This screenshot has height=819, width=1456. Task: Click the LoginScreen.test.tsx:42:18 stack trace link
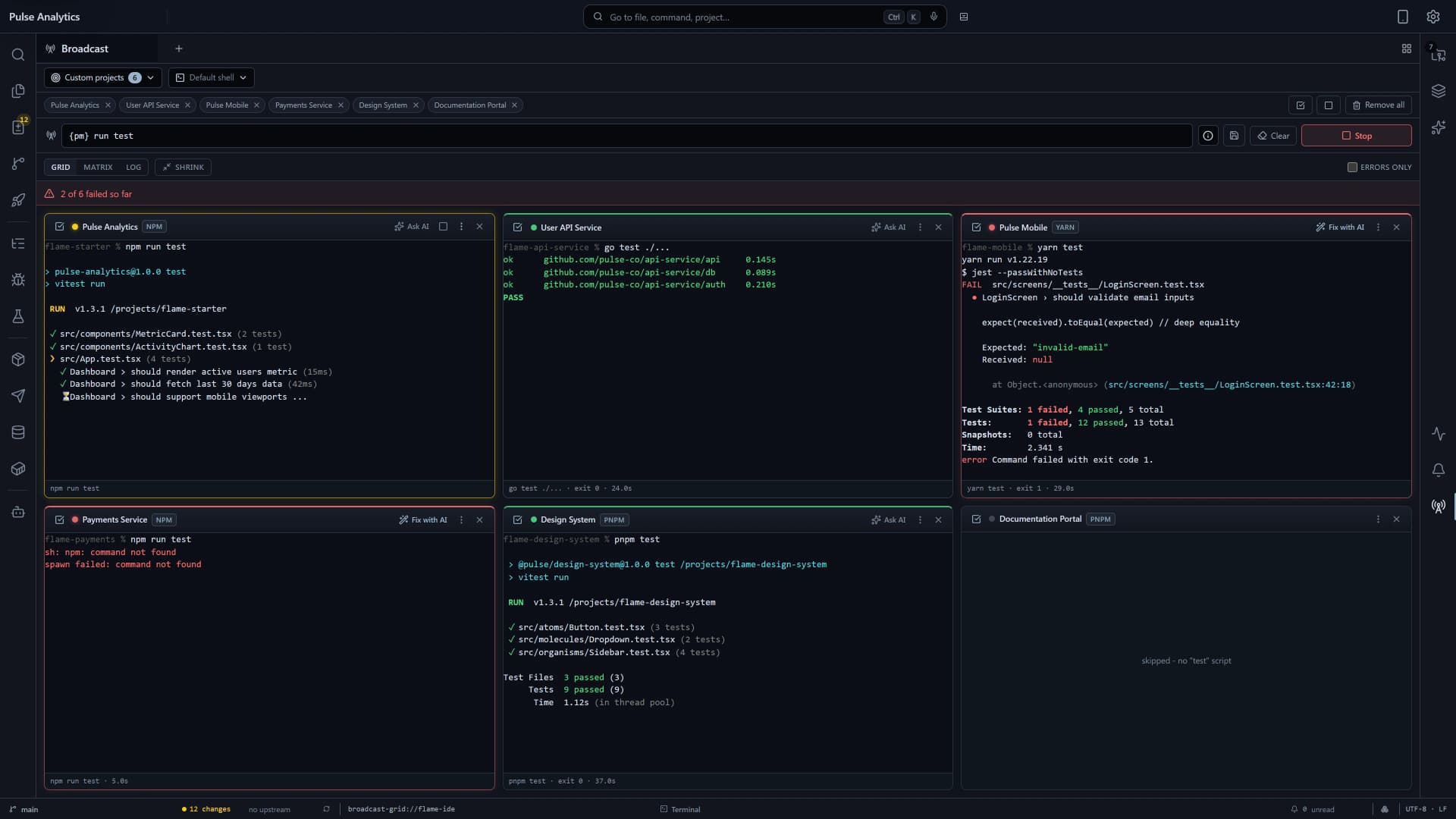pos(1229,385)
